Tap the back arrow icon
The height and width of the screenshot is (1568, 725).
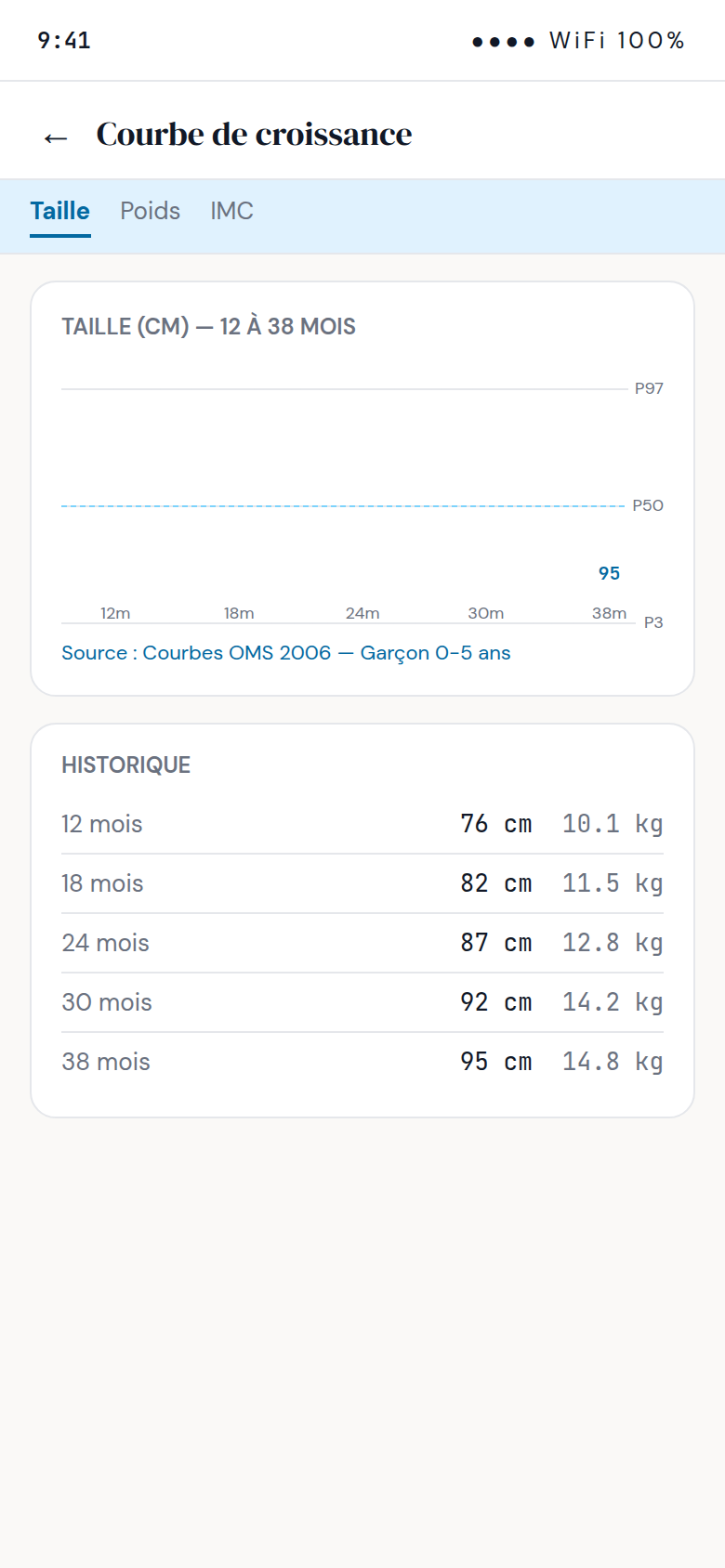tap(56, 137)
